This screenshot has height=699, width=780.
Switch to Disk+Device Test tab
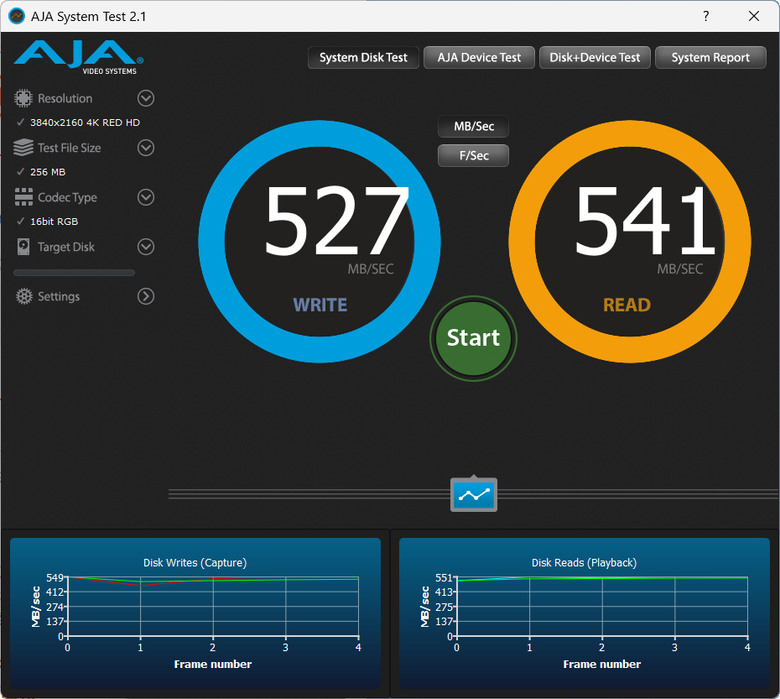(594, 58)
